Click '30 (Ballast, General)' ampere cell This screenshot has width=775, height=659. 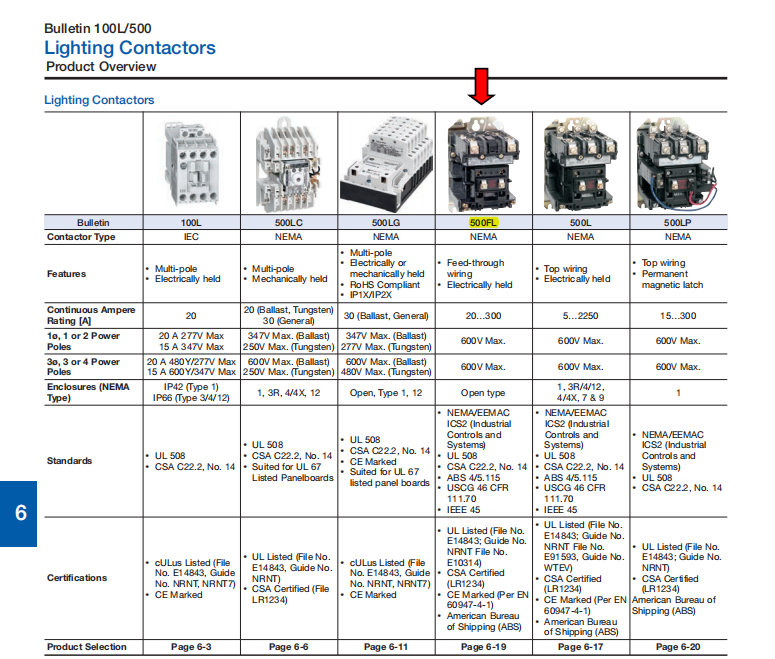386,315
